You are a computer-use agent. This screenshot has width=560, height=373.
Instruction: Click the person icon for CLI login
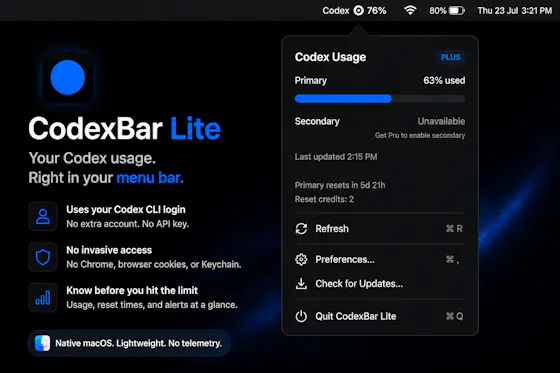[x=43, y=217]
